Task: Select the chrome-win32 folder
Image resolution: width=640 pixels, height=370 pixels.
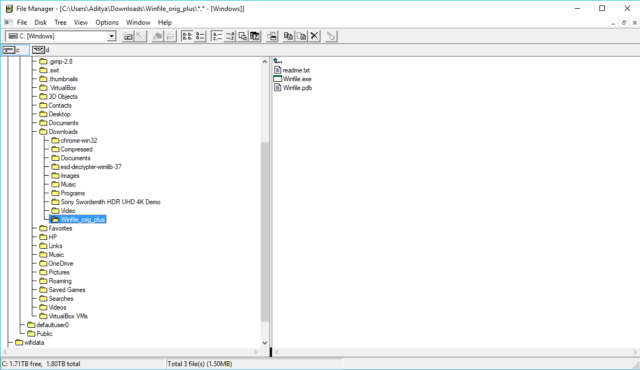Action: click(74, 141)
